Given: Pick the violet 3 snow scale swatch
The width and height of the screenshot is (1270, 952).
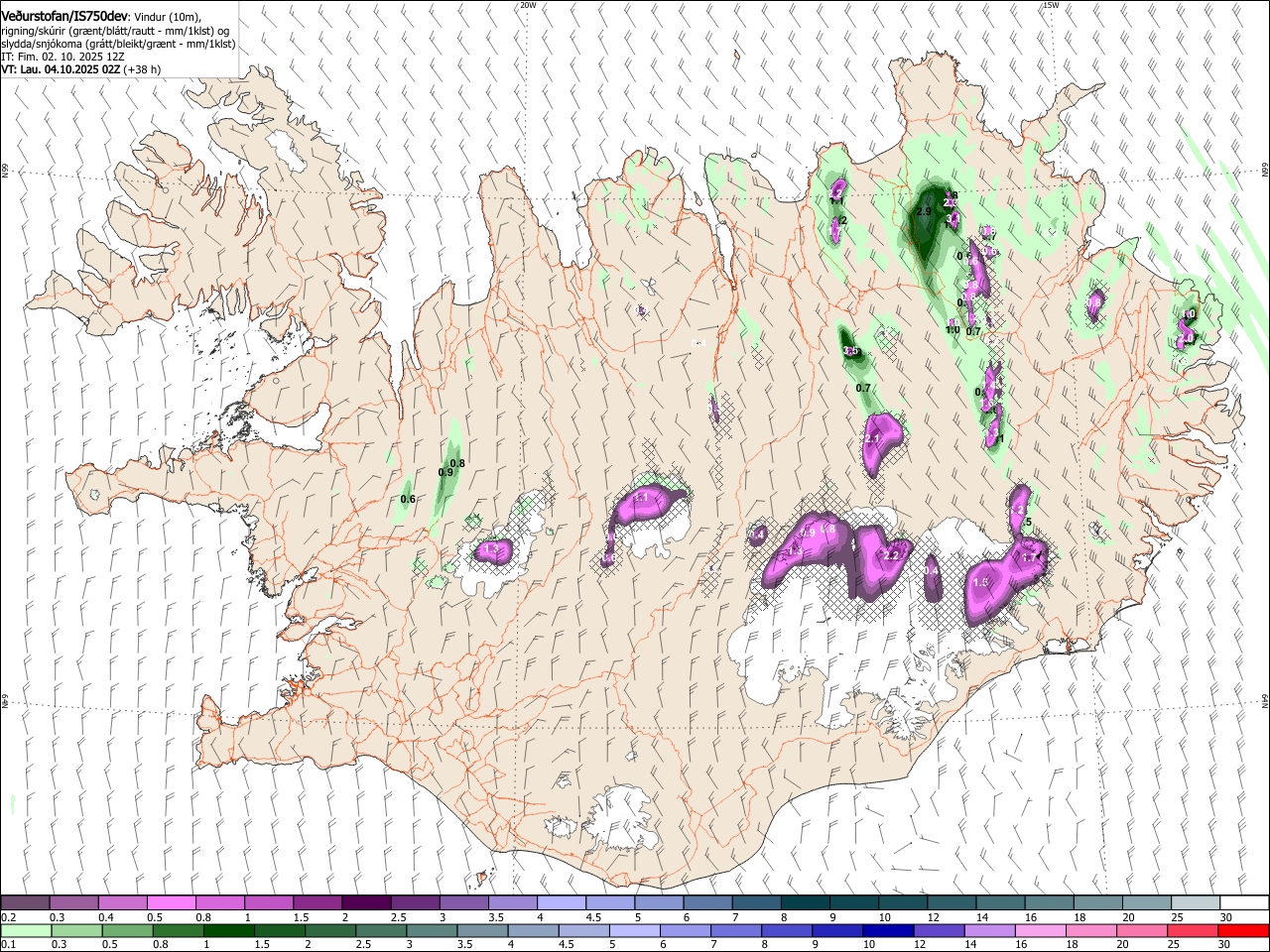Looking at the screenshot, I should pos(463,902).
